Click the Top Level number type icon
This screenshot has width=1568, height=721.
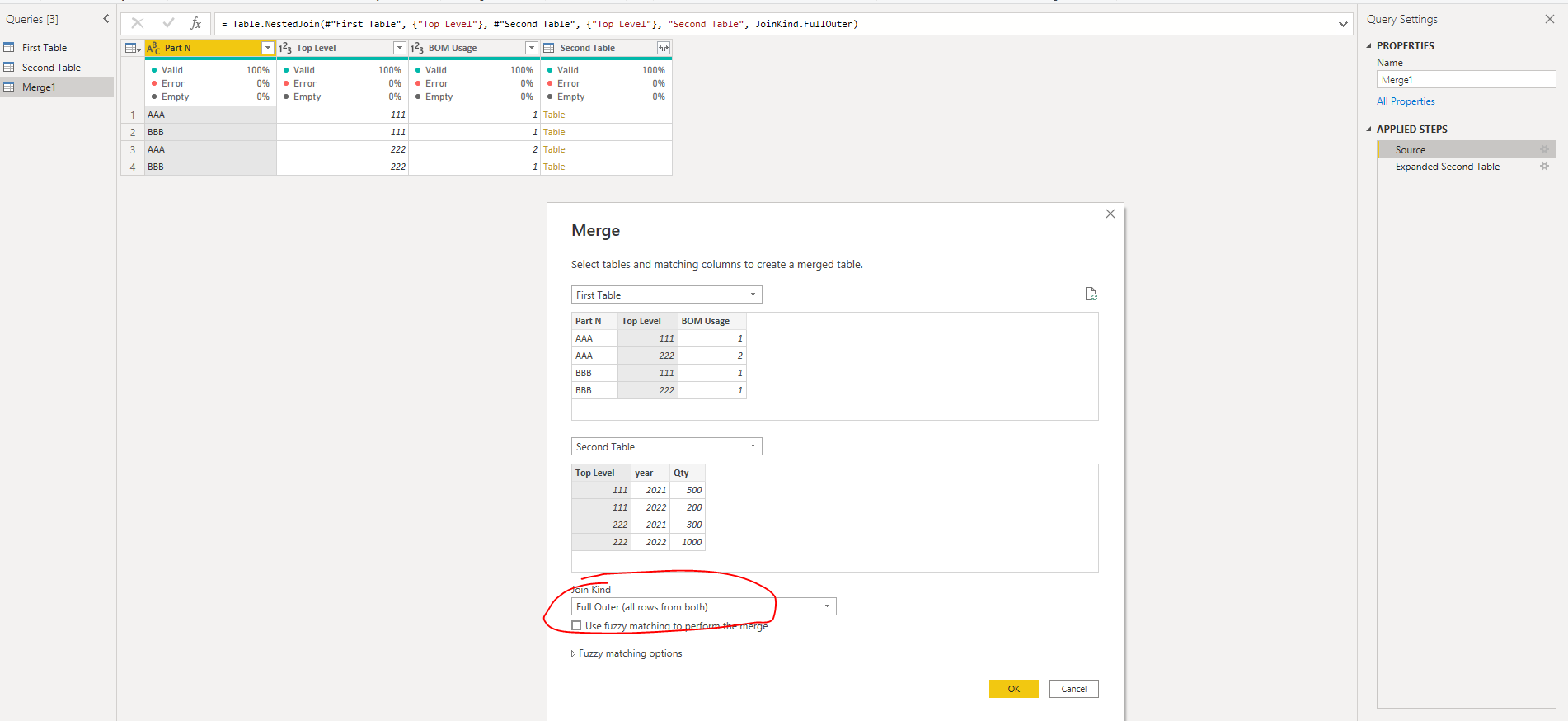click(x=285, y=48)
